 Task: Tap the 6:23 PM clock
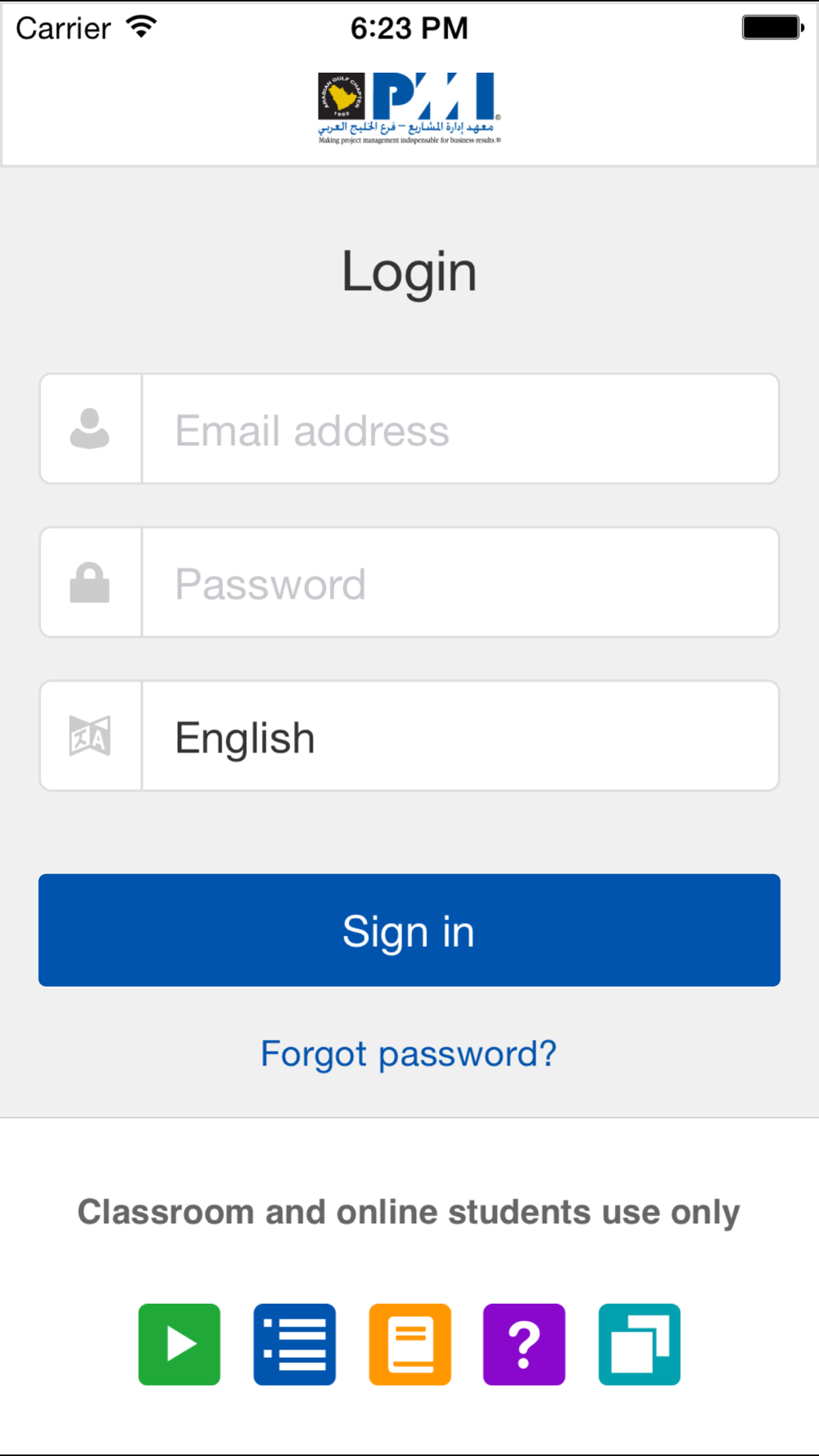pos(409,28)
